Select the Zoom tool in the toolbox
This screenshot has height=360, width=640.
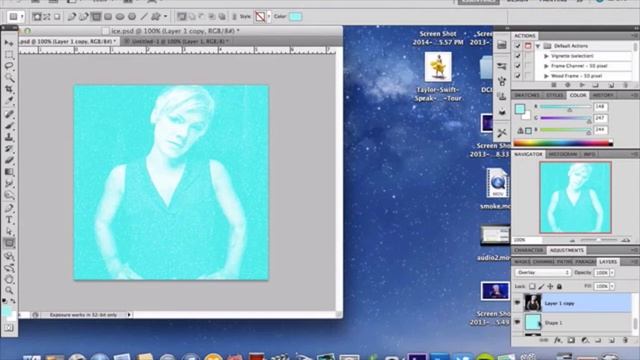tap(9, 291)
